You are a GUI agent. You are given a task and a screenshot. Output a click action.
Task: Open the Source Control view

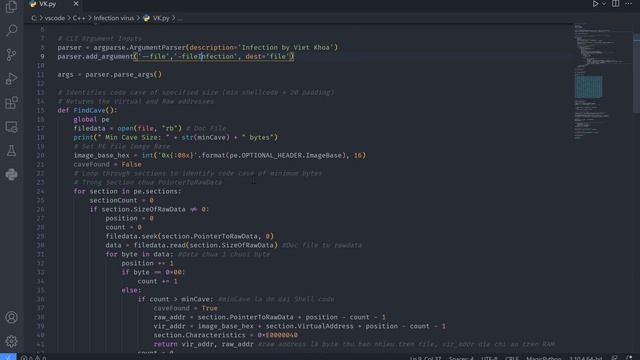pyautogui.click(x=11, y=54)
